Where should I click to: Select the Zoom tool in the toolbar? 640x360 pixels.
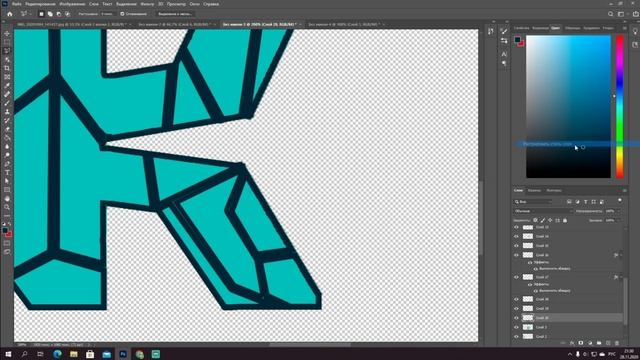click(x=7, y=207)
